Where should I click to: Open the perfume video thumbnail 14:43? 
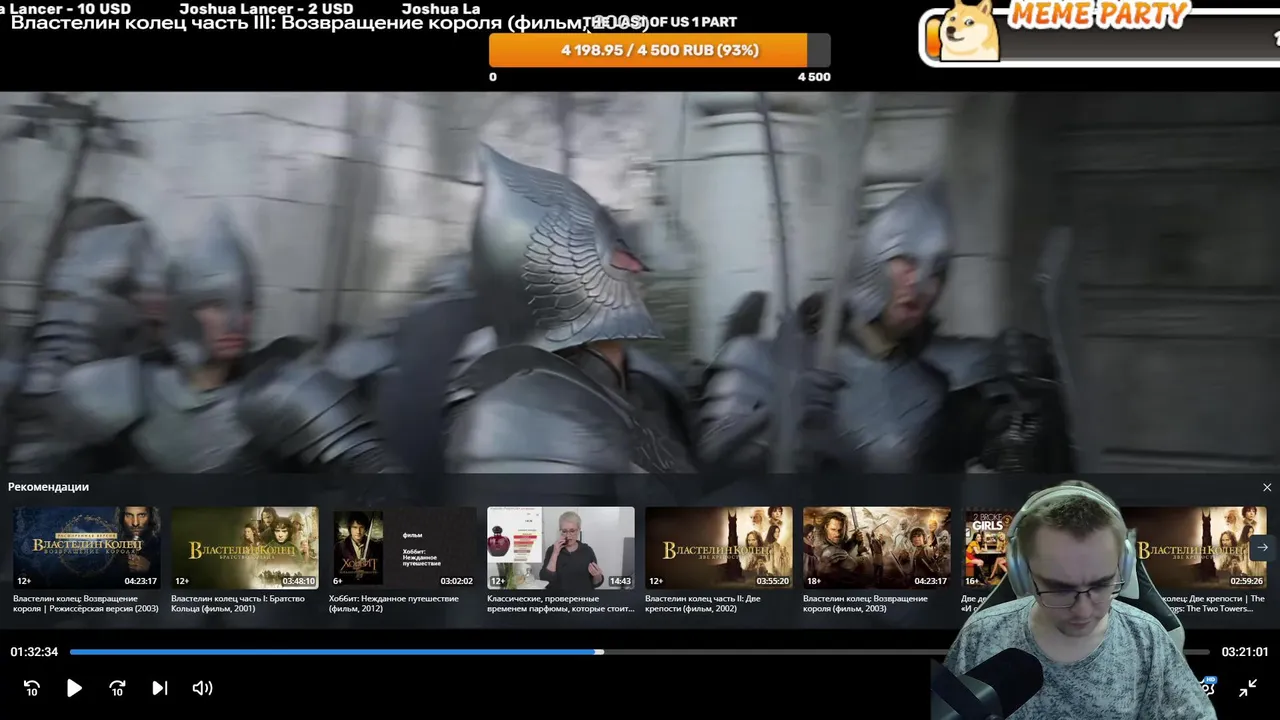point(561,547)
